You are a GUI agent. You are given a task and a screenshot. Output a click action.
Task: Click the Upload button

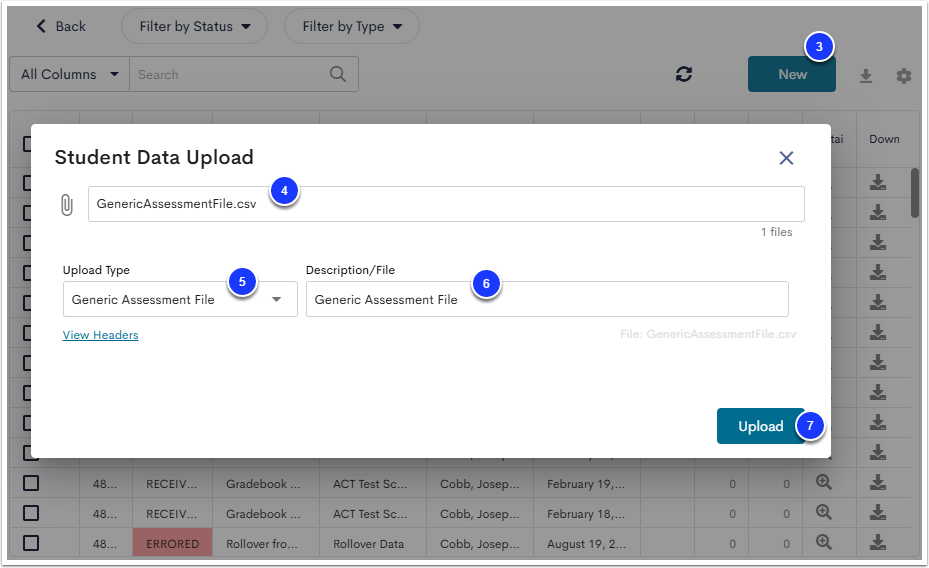click(760, 426)
